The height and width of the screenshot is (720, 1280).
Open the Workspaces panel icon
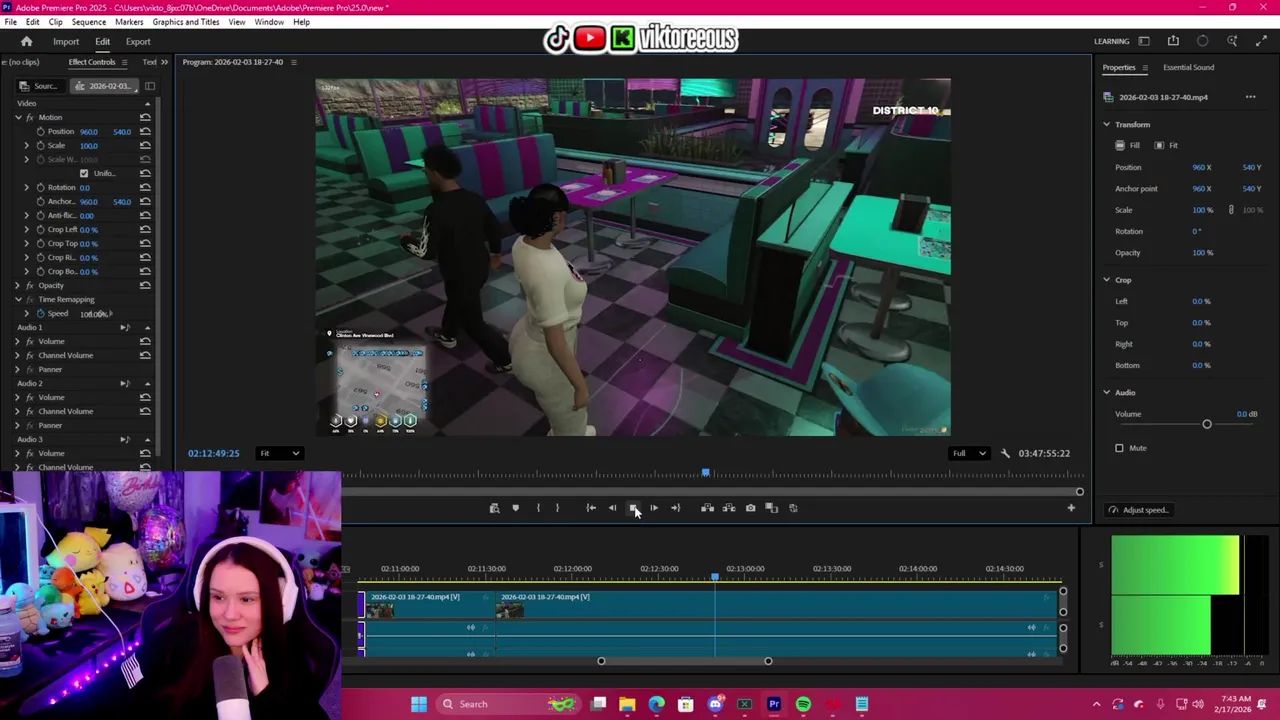(1144, 41)
